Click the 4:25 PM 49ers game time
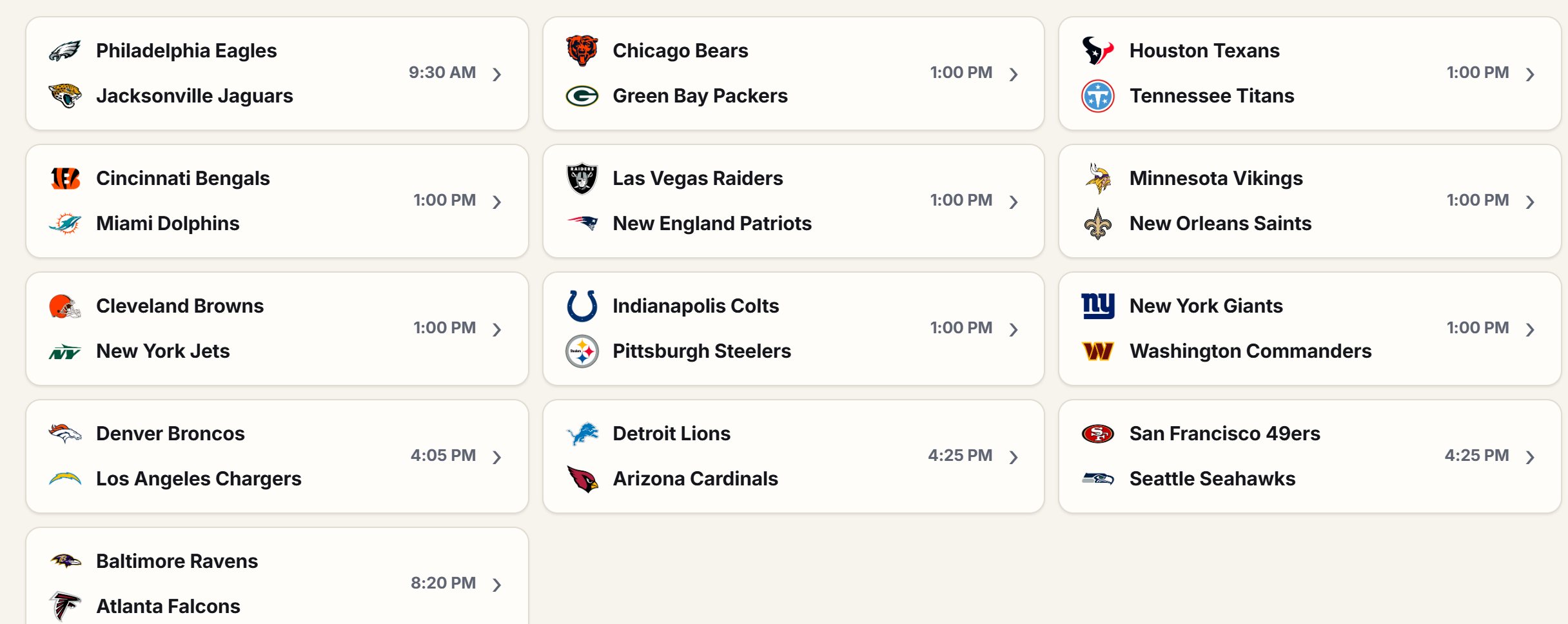The height and width of the screenshot is (624, 1568). coord(1476,456)
